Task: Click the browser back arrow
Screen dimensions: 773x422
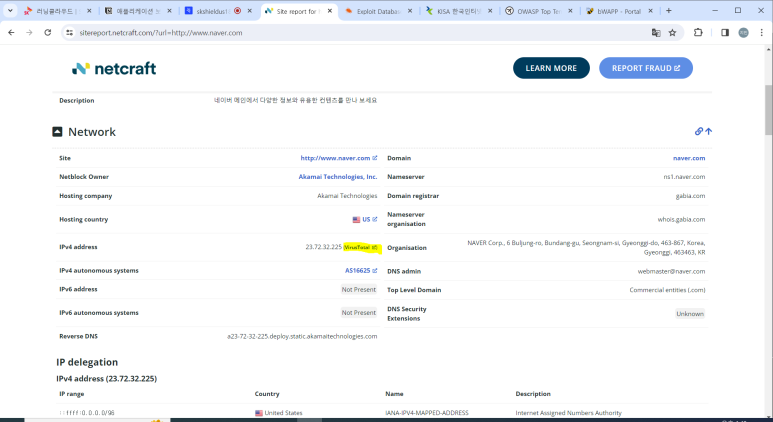Action: (x=11, y=33)
